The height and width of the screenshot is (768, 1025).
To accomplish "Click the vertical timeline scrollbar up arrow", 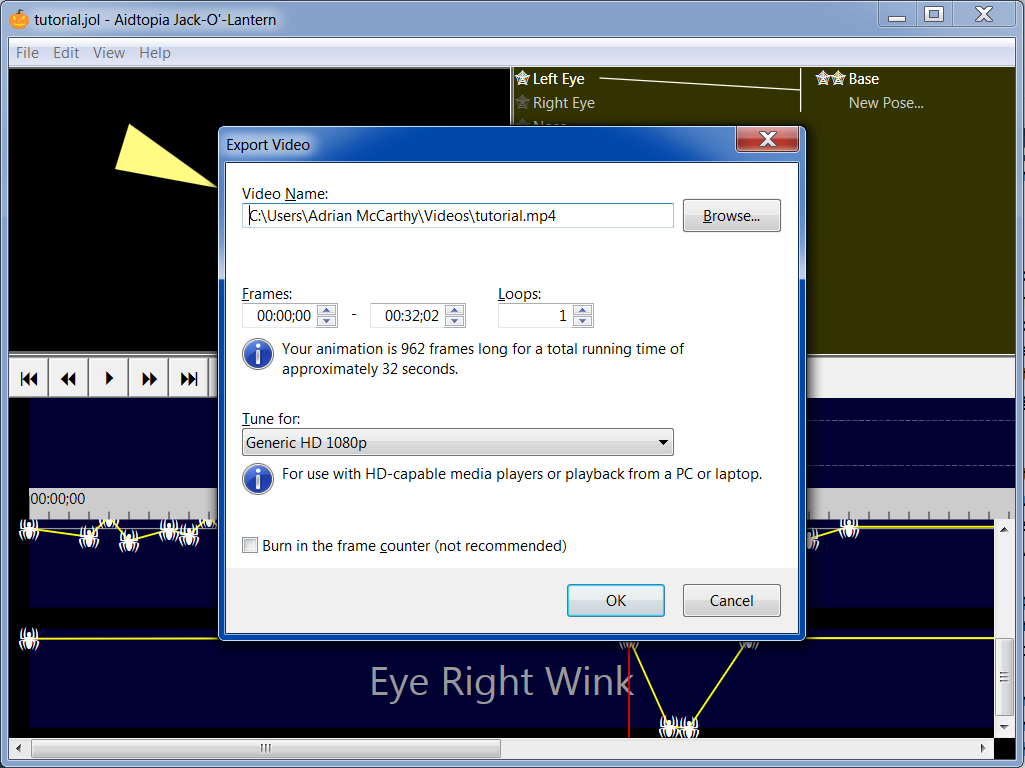I will [1004, 529].
